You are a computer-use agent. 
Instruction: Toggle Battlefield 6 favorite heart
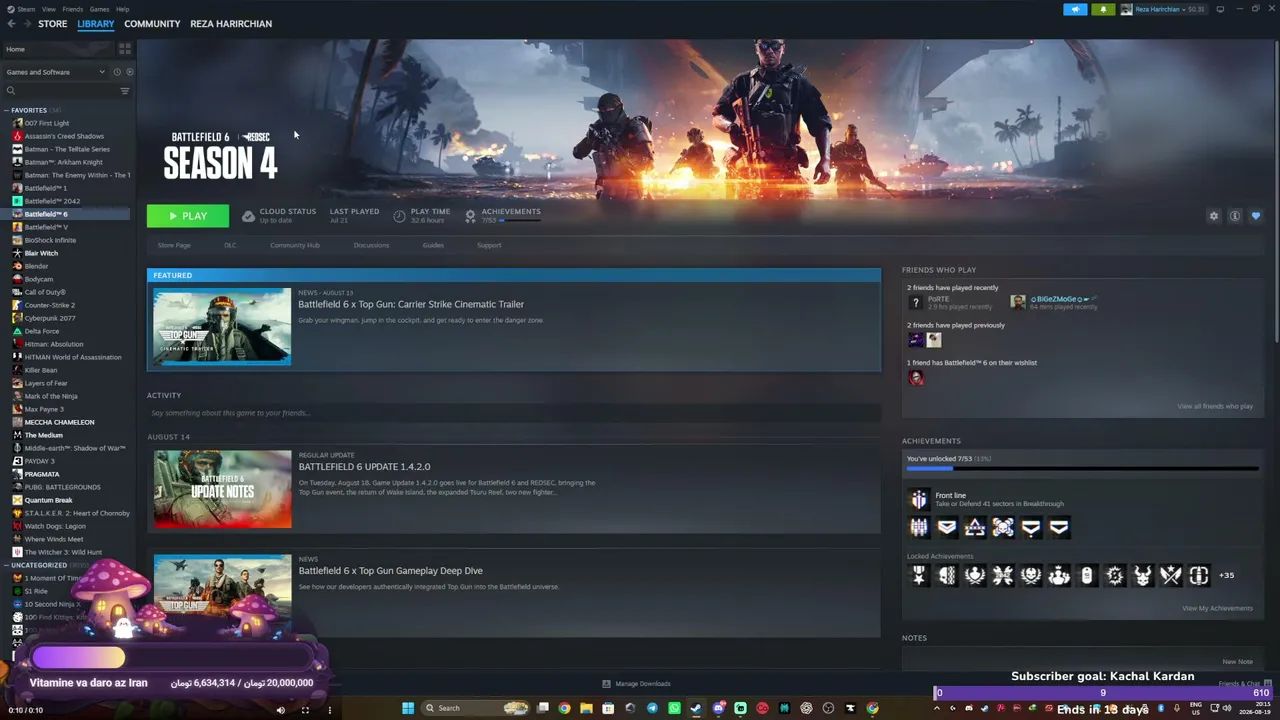[x=1256, y=216]
